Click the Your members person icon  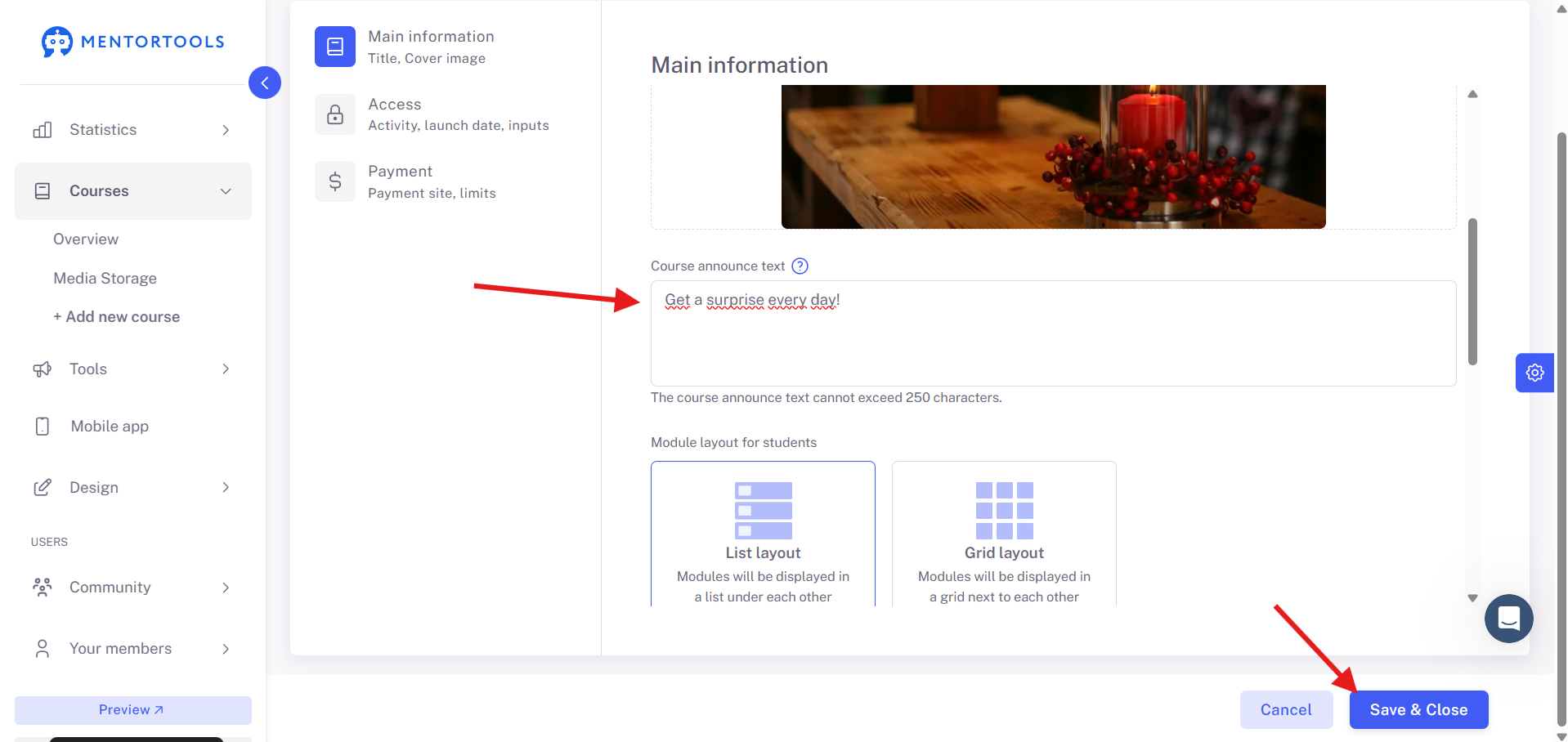click(43, 649)
